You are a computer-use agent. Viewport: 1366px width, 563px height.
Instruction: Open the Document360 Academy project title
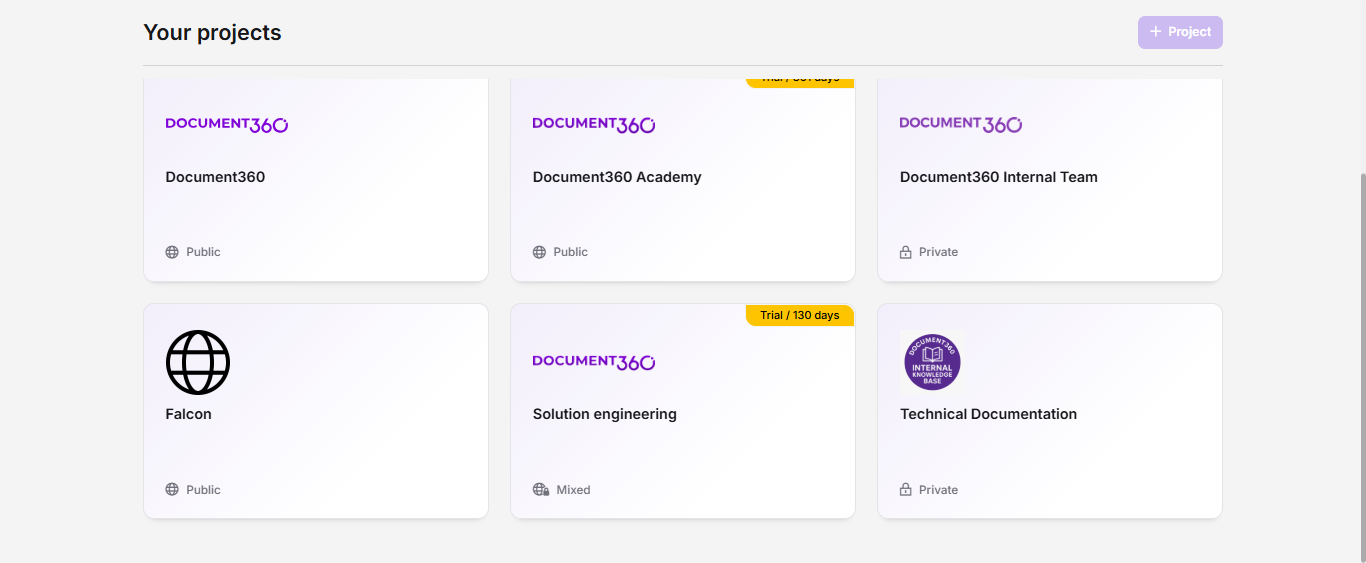(617, 177)
